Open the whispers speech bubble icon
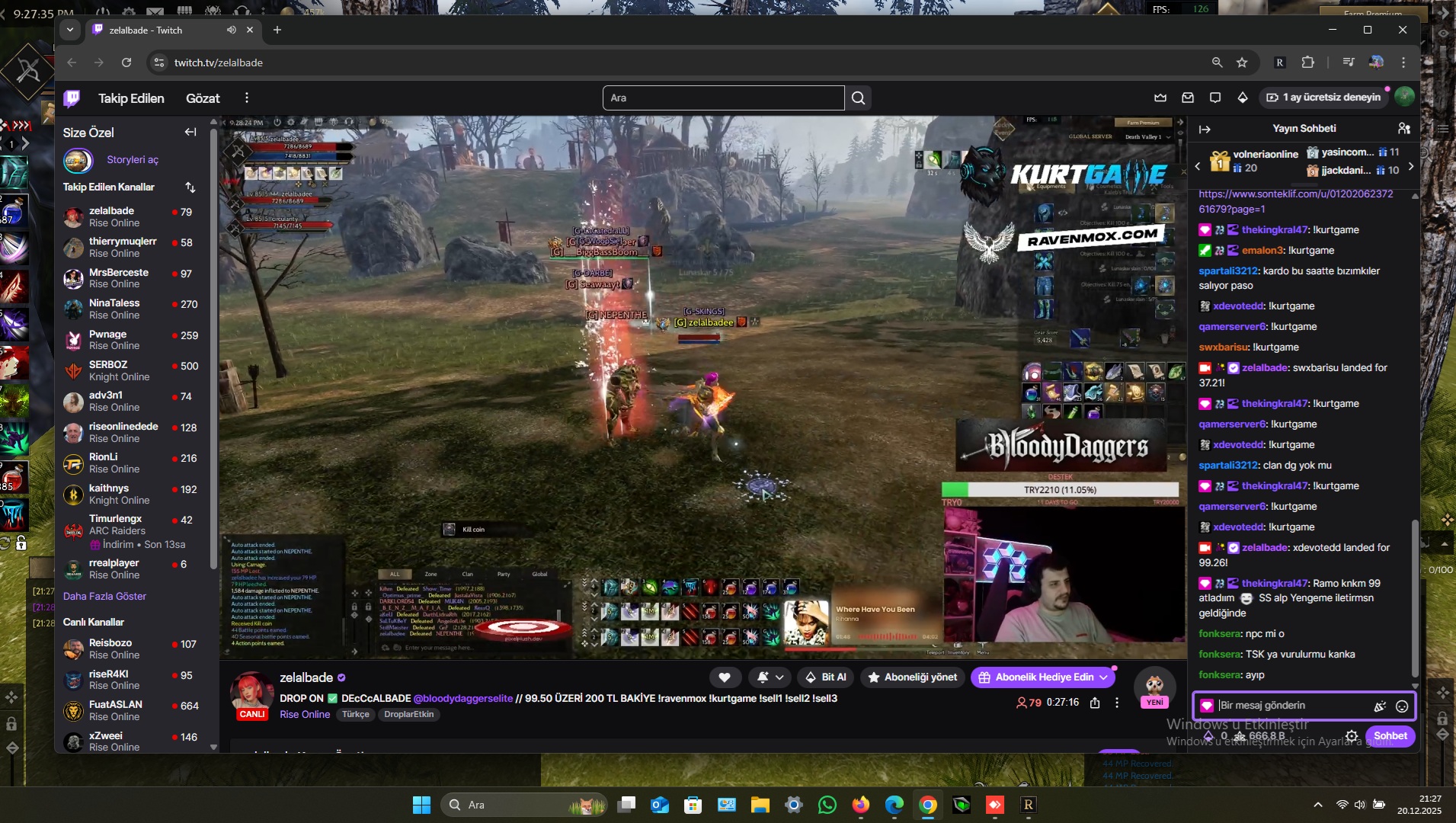This screenshot has height=823, width=1456. [x=1215, y=98]
